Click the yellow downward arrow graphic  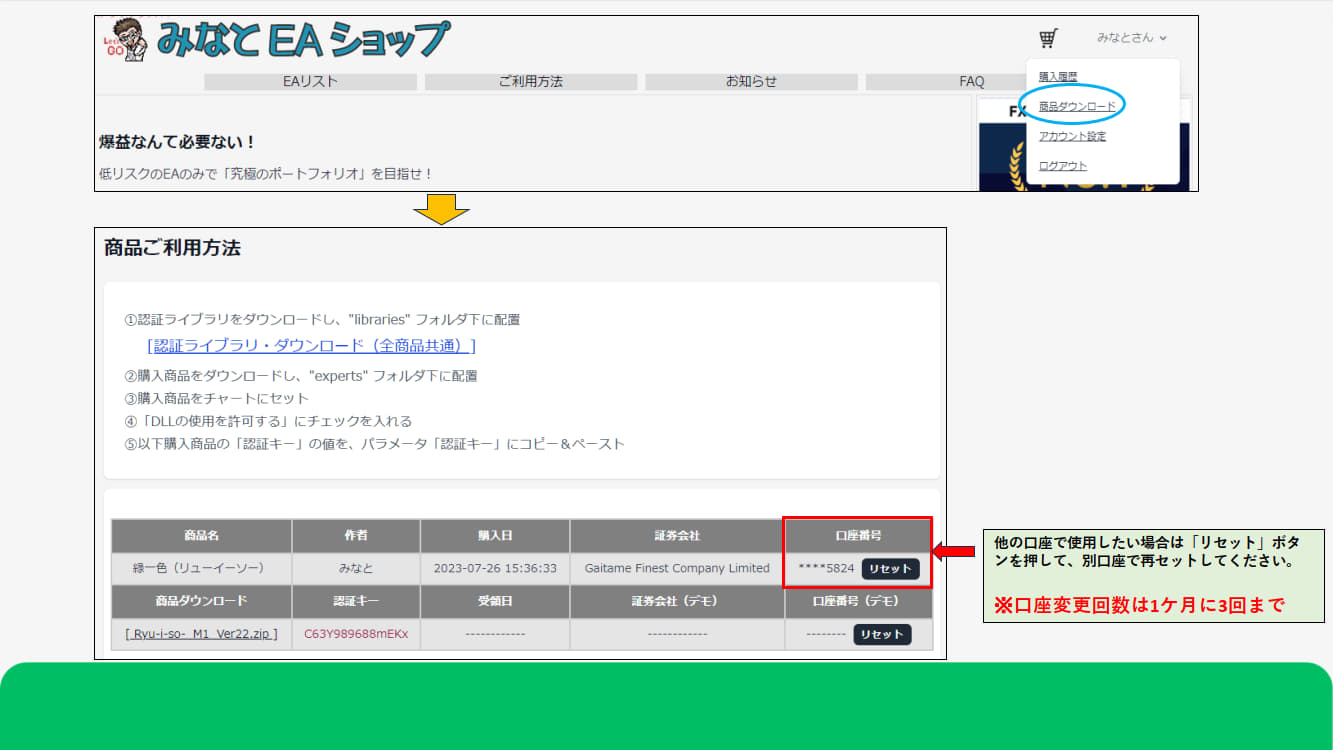[x=441, y=209]
